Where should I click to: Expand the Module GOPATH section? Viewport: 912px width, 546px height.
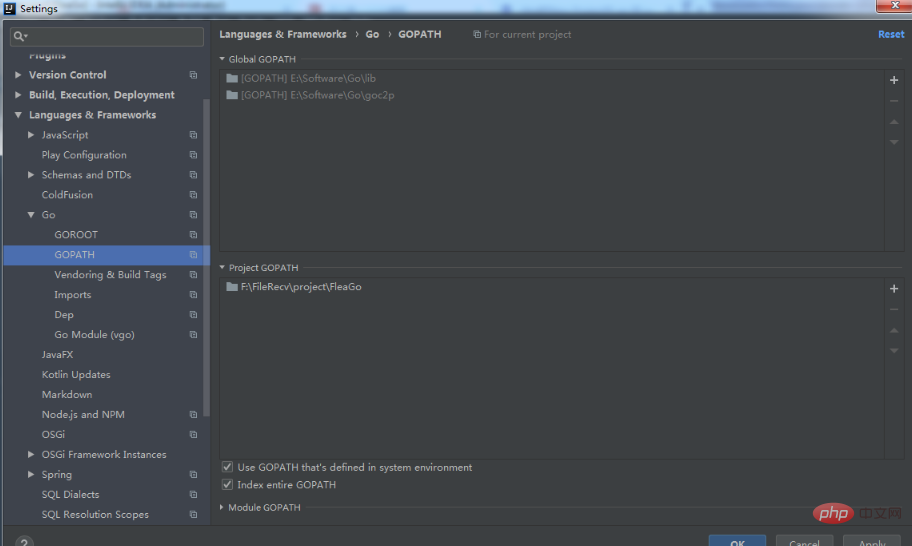click(x=222, y=507)
